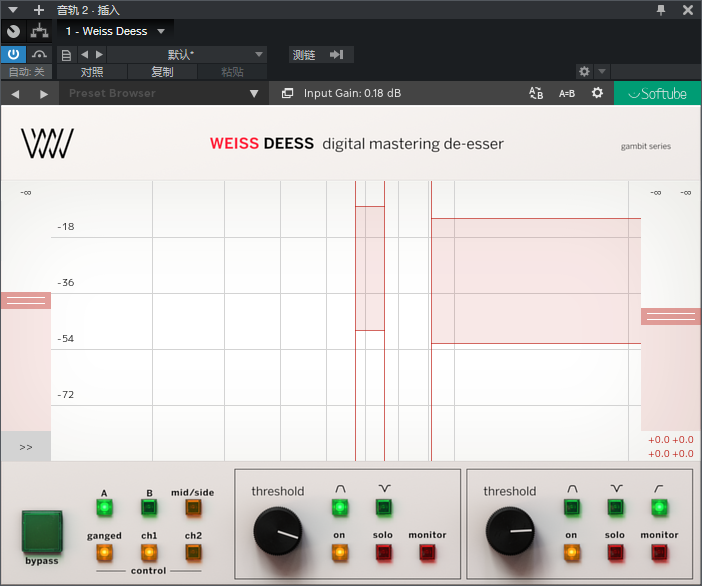
Task: Open the preset file icon menu
Action: click(66, 55)
